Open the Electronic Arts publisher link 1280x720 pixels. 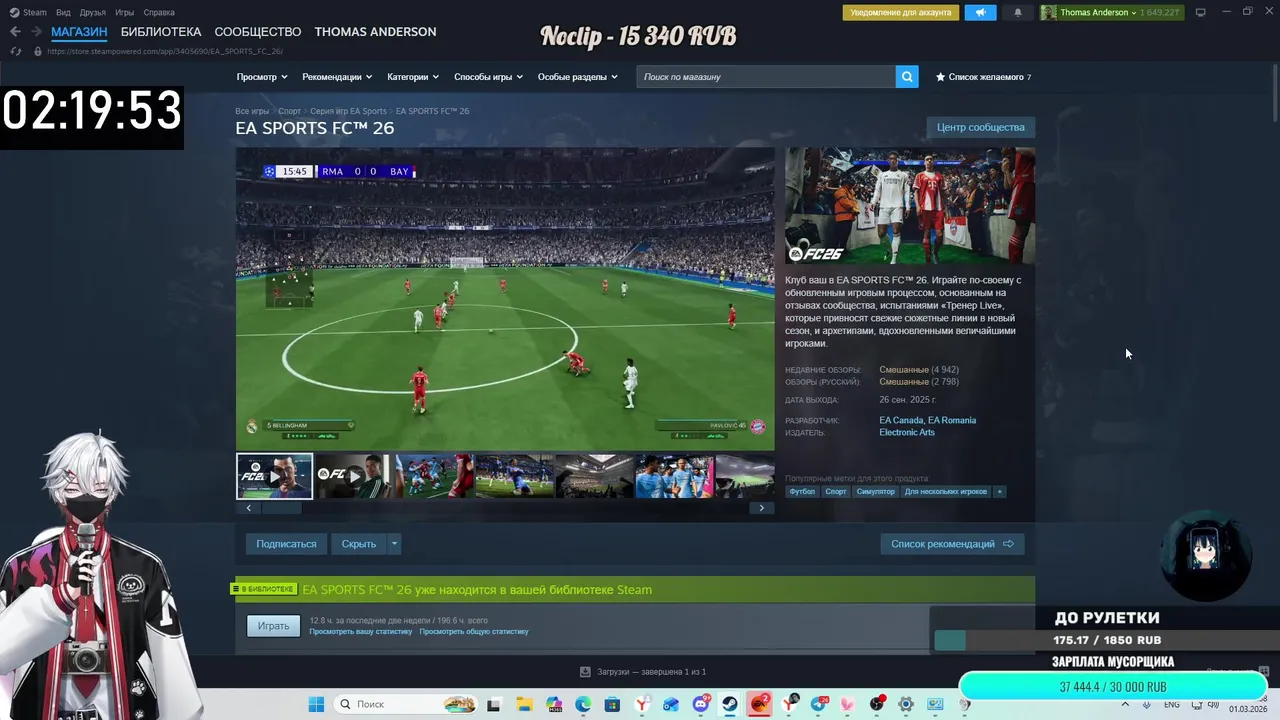(907, 432)
